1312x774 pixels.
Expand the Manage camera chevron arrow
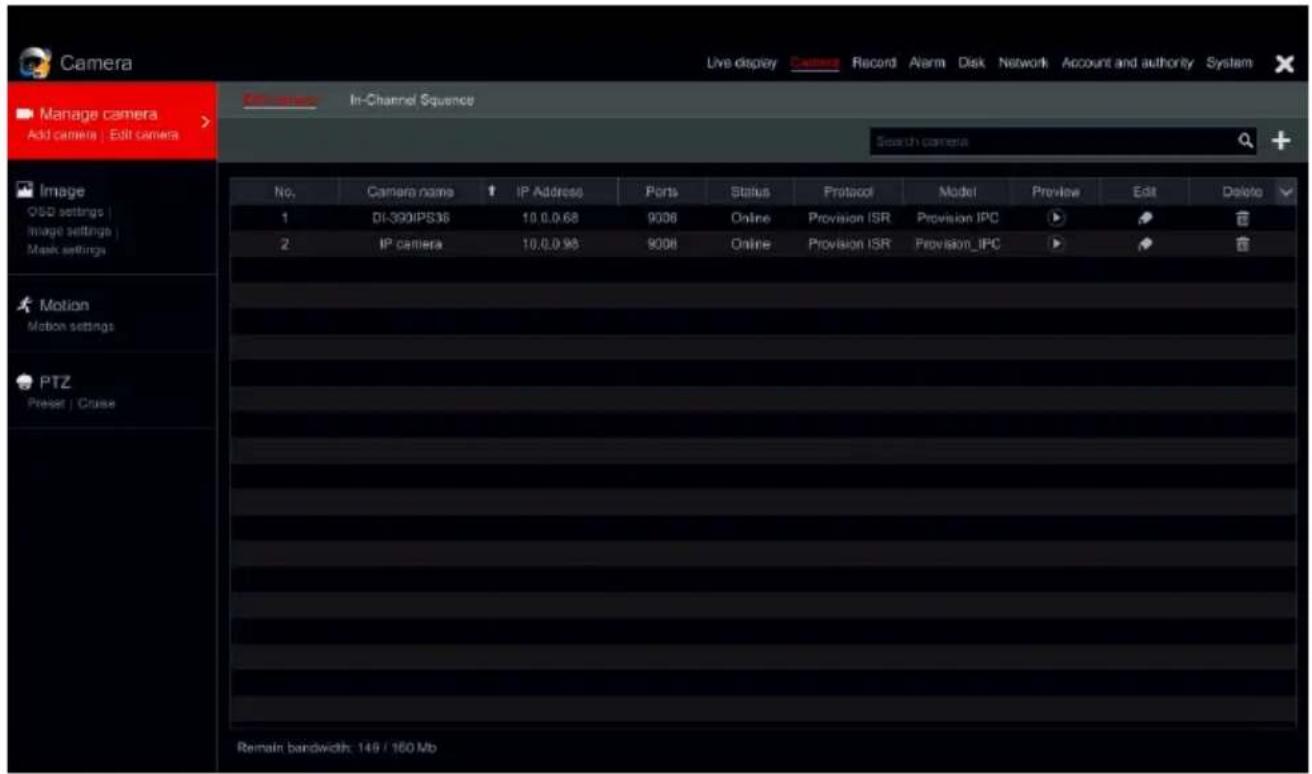tap(205, 123)
